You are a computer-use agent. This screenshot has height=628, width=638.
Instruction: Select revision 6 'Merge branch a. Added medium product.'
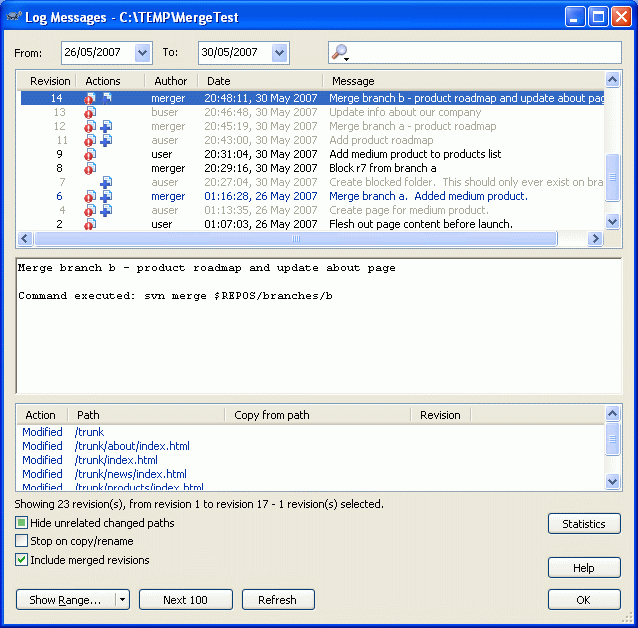pyautogui.click(x=312, y=196)
